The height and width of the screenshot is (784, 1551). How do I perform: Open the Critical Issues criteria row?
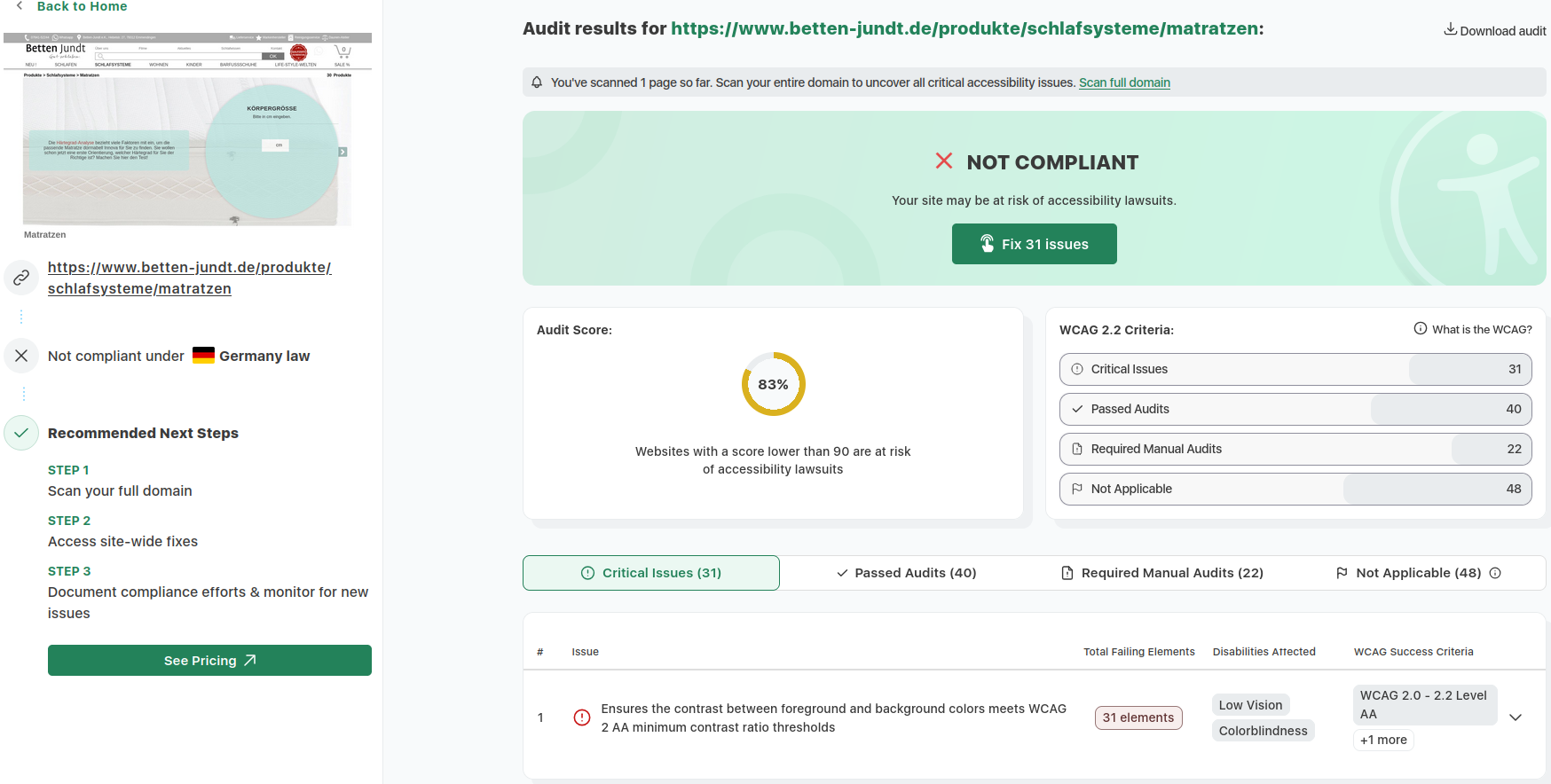[1295, 369]
